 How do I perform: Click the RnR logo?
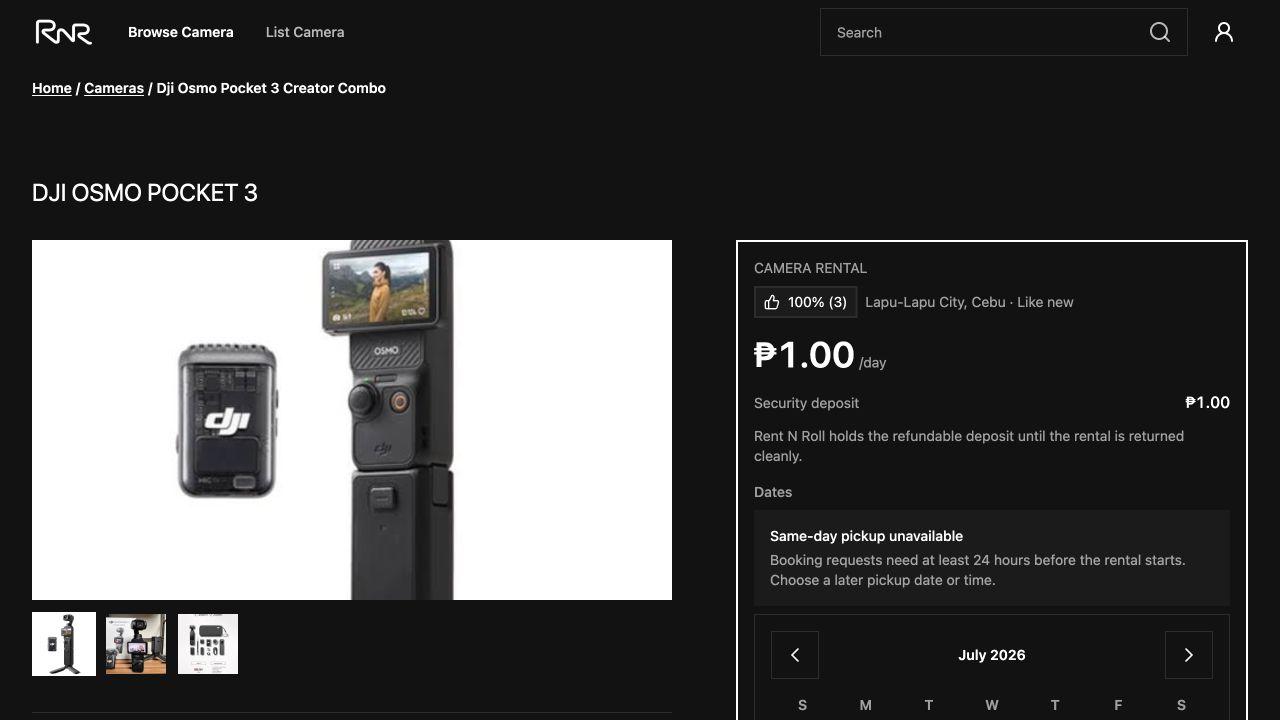(64, 32)
